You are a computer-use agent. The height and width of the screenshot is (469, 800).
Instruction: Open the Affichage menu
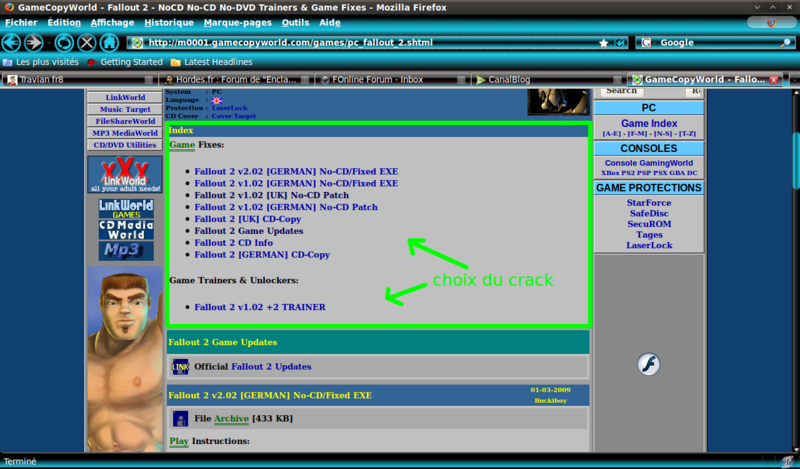click(112, 22)
